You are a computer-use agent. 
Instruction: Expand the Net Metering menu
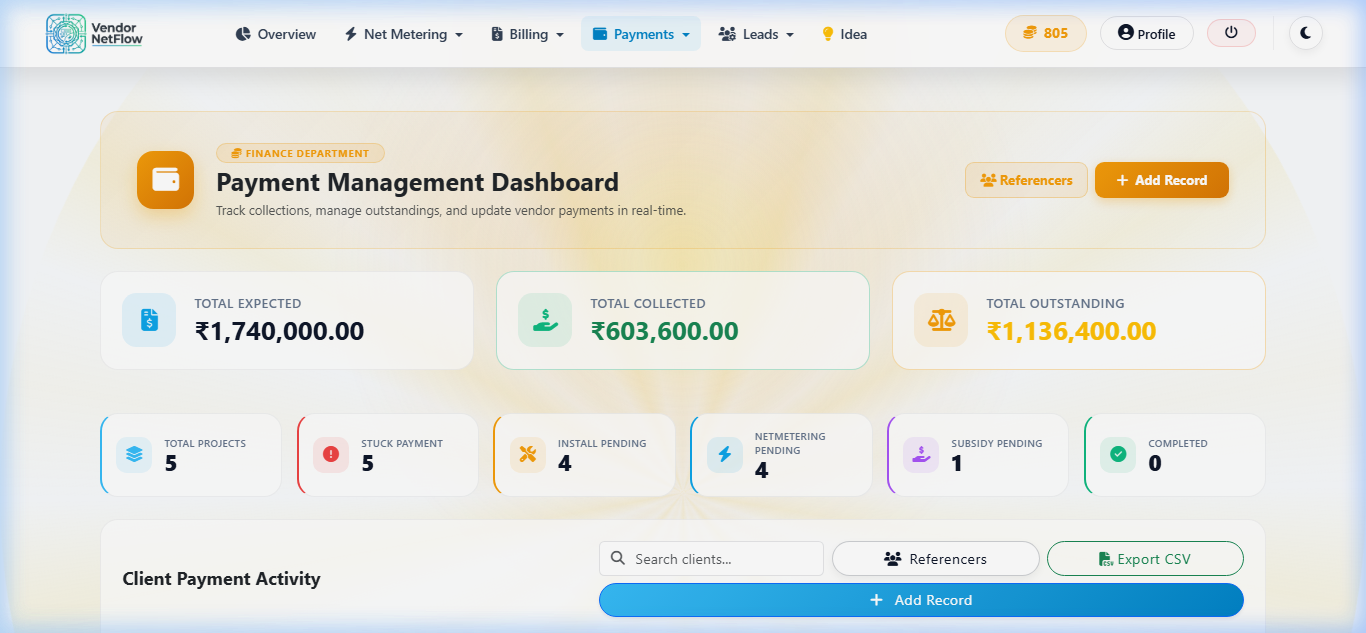(404, 34)
